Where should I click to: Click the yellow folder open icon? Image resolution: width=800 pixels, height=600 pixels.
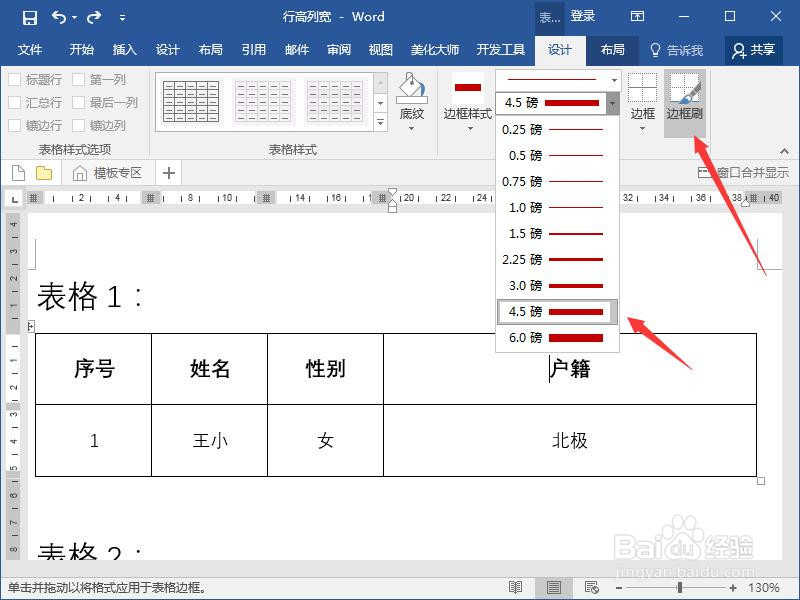pos(44,173)
